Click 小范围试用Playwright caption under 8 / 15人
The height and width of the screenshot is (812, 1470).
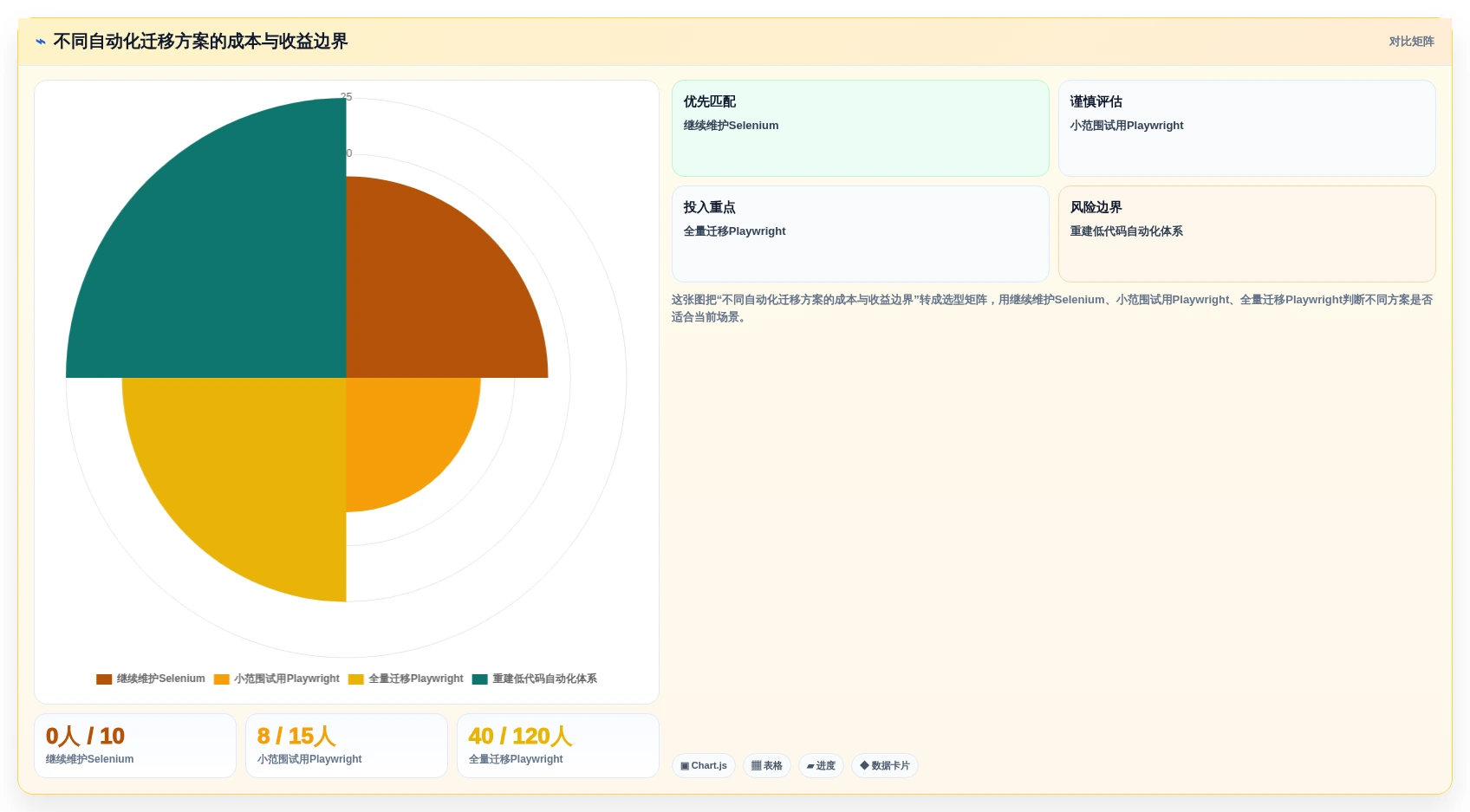[309, 759]
